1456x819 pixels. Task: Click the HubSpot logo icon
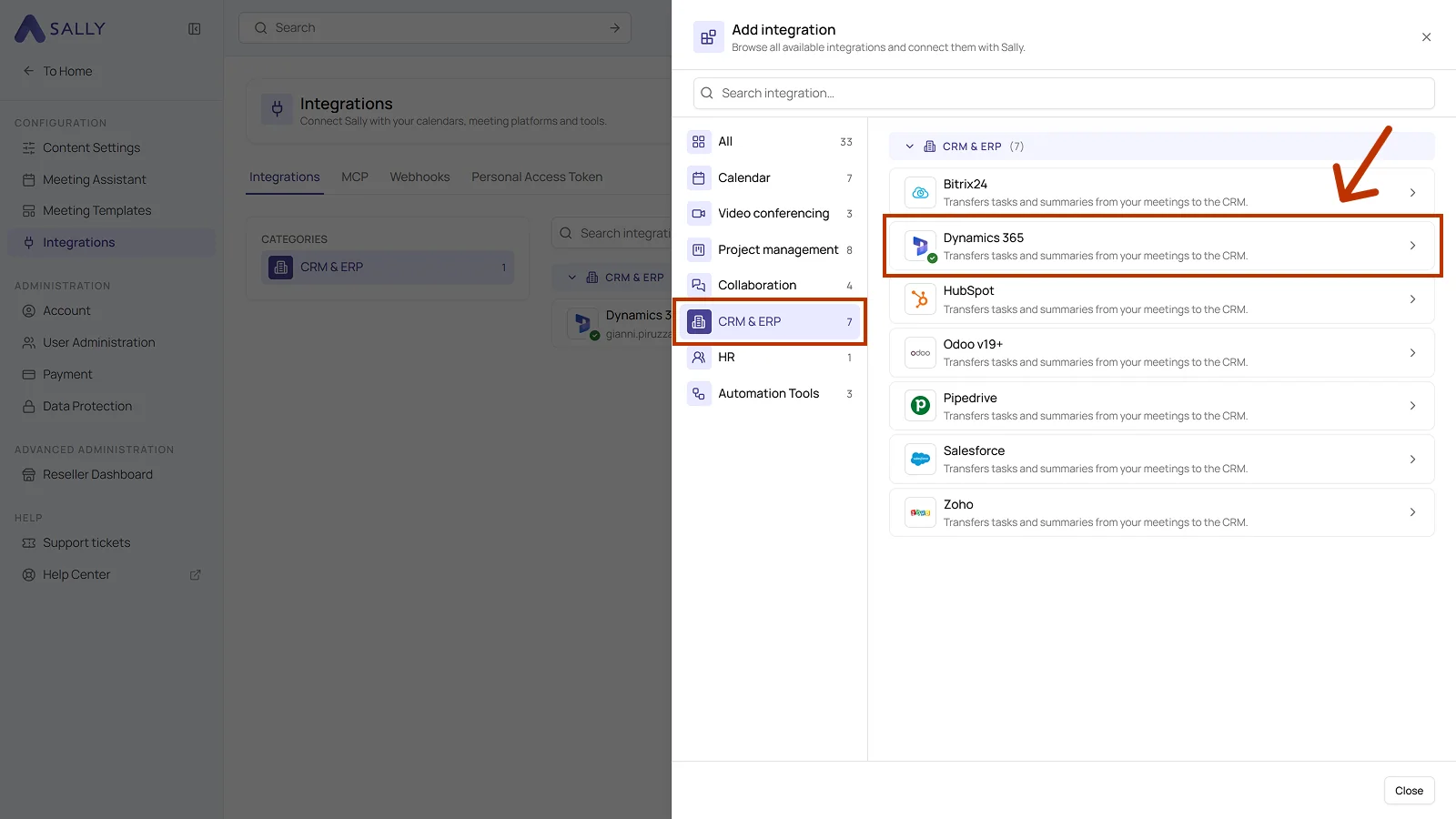tap(920, 299)
